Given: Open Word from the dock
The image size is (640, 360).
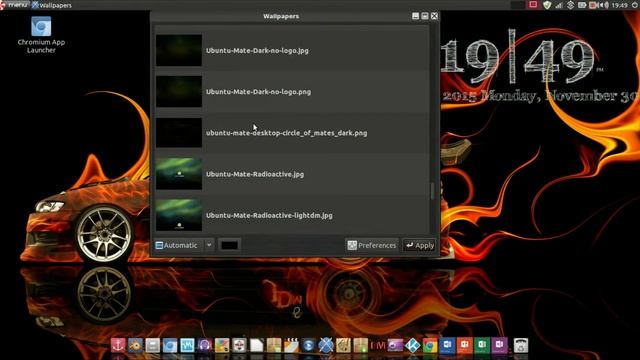Looking at the screenshot, I should (x=447, y=345).
